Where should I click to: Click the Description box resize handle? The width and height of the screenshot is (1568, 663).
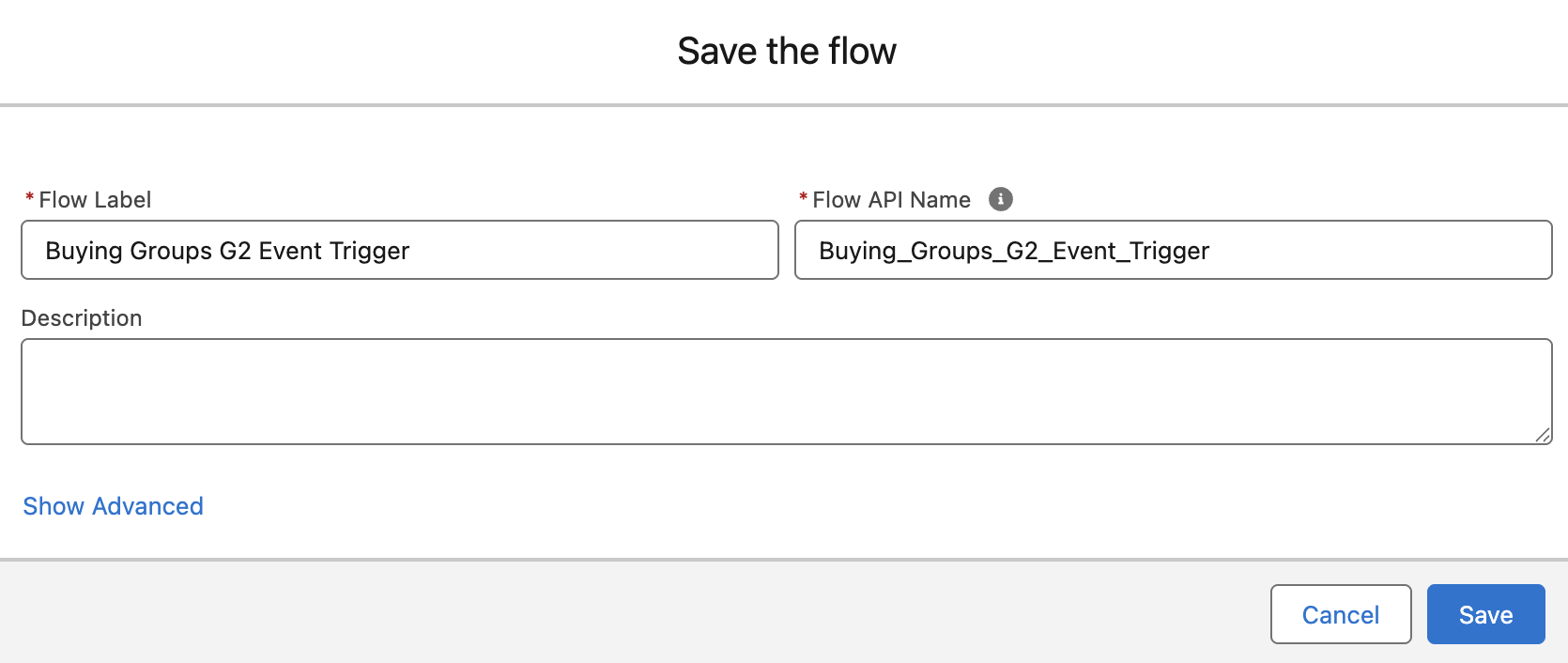click(x=1543, y=435)
